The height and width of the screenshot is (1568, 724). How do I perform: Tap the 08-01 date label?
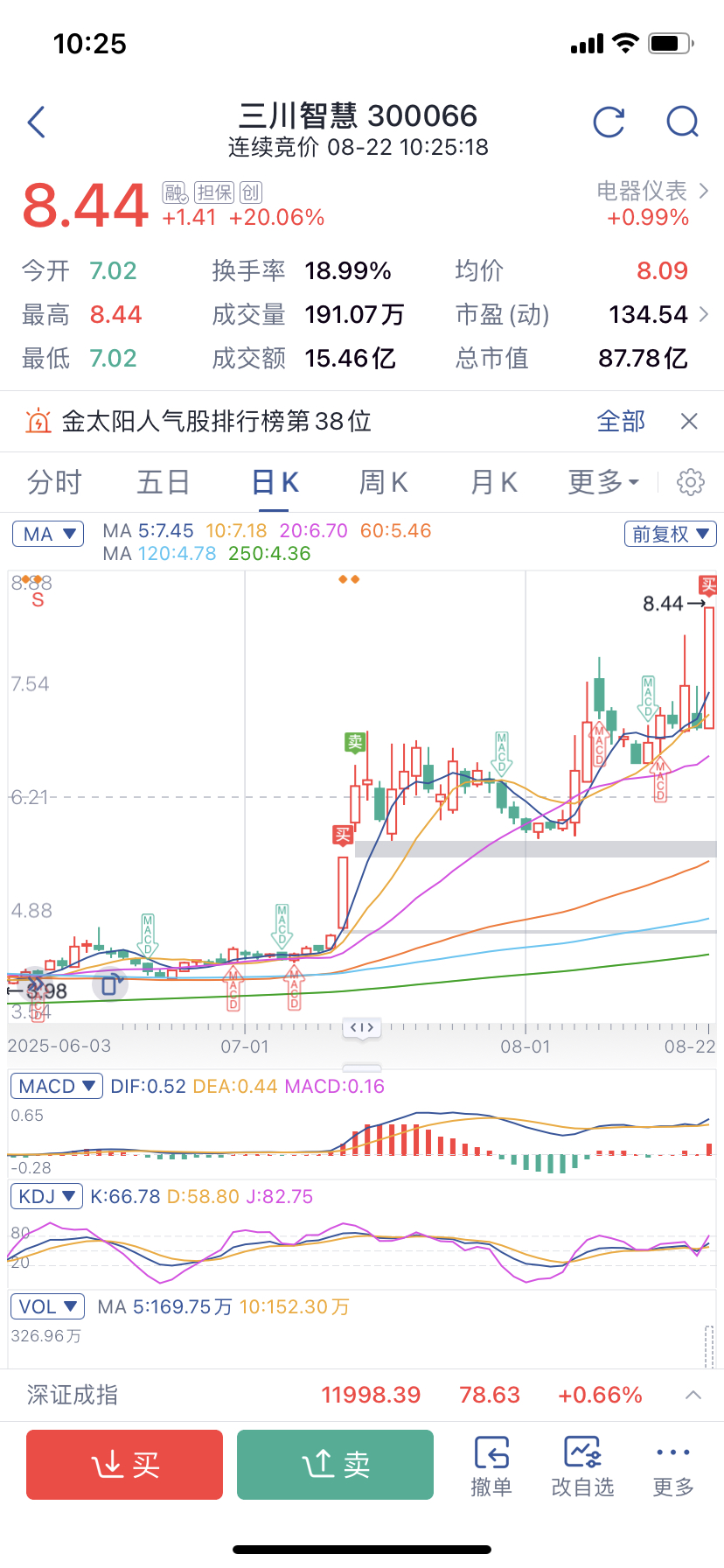click(526, 1046)
